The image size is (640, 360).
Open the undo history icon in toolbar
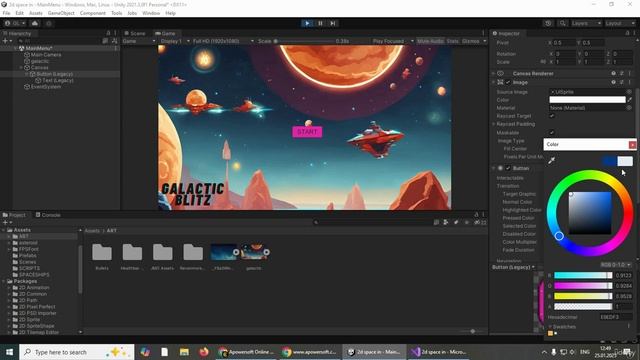pos(548,23)
